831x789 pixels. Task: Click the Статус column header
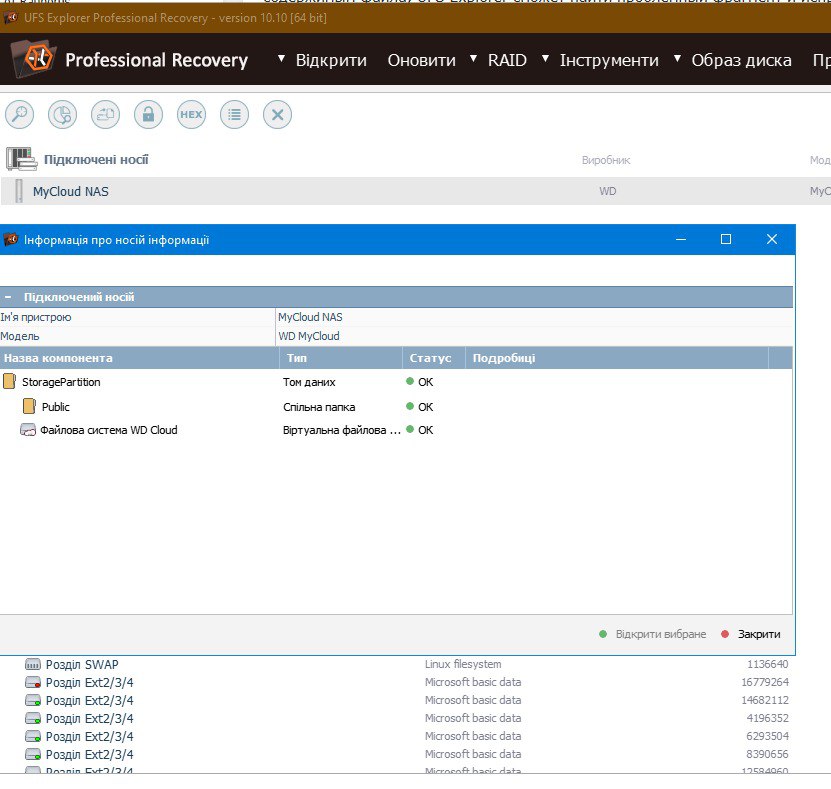[x=434, y=358]
